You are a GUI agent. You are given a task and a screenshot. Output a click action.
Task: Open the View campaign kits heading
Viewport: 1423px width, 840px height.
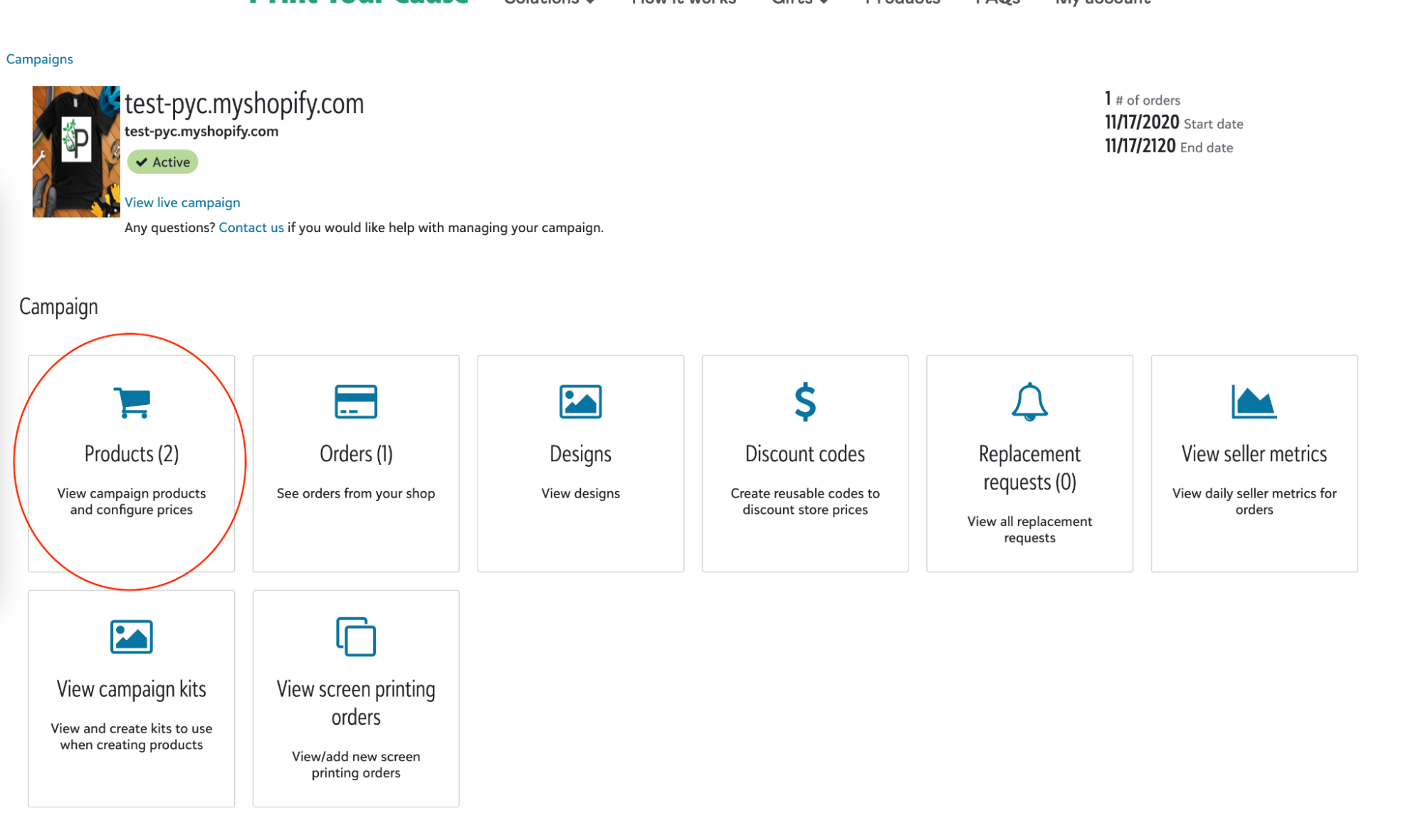[x=132, y=689]
